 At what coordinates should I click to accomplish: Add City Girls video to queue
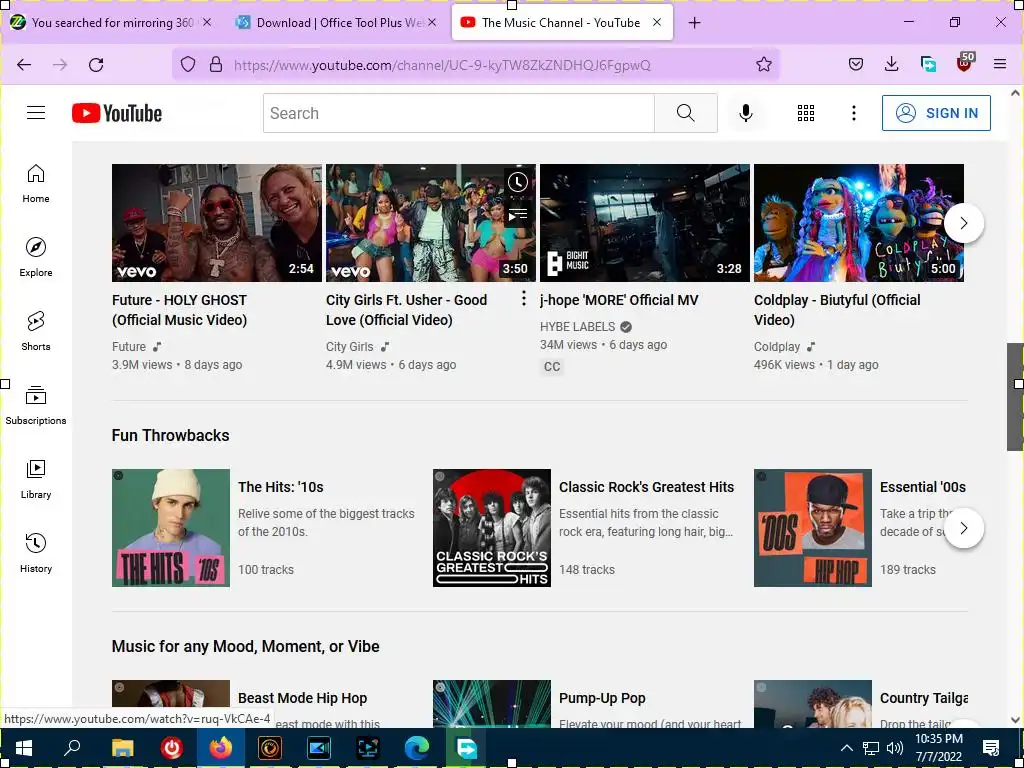click(x=518, y=214)
